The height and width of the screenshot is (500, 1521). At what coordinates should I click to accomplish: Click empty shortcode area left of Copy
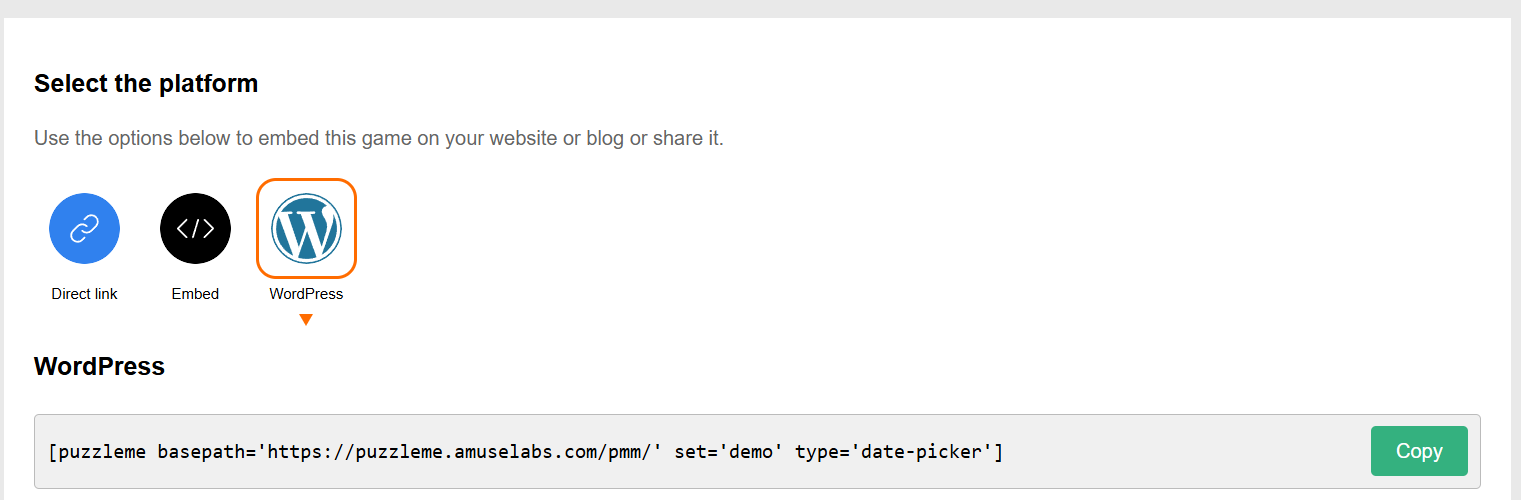1180,452
